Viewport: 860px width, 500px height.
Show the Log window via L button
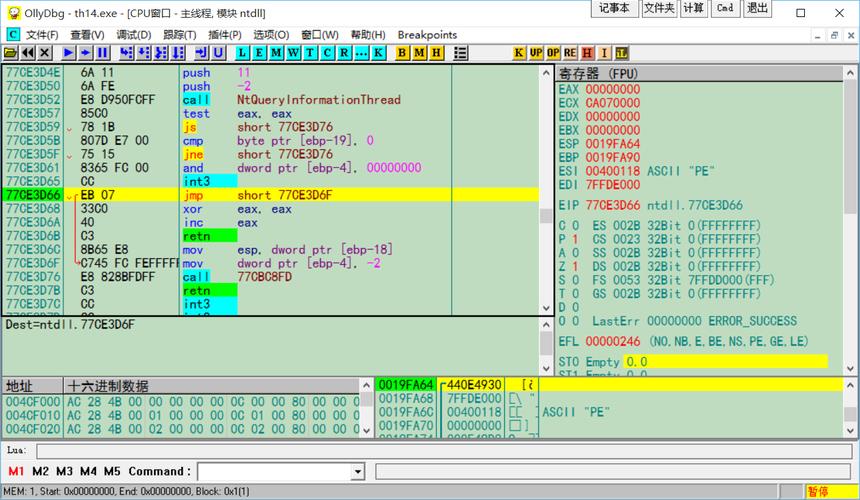click(x=244, y=52)
